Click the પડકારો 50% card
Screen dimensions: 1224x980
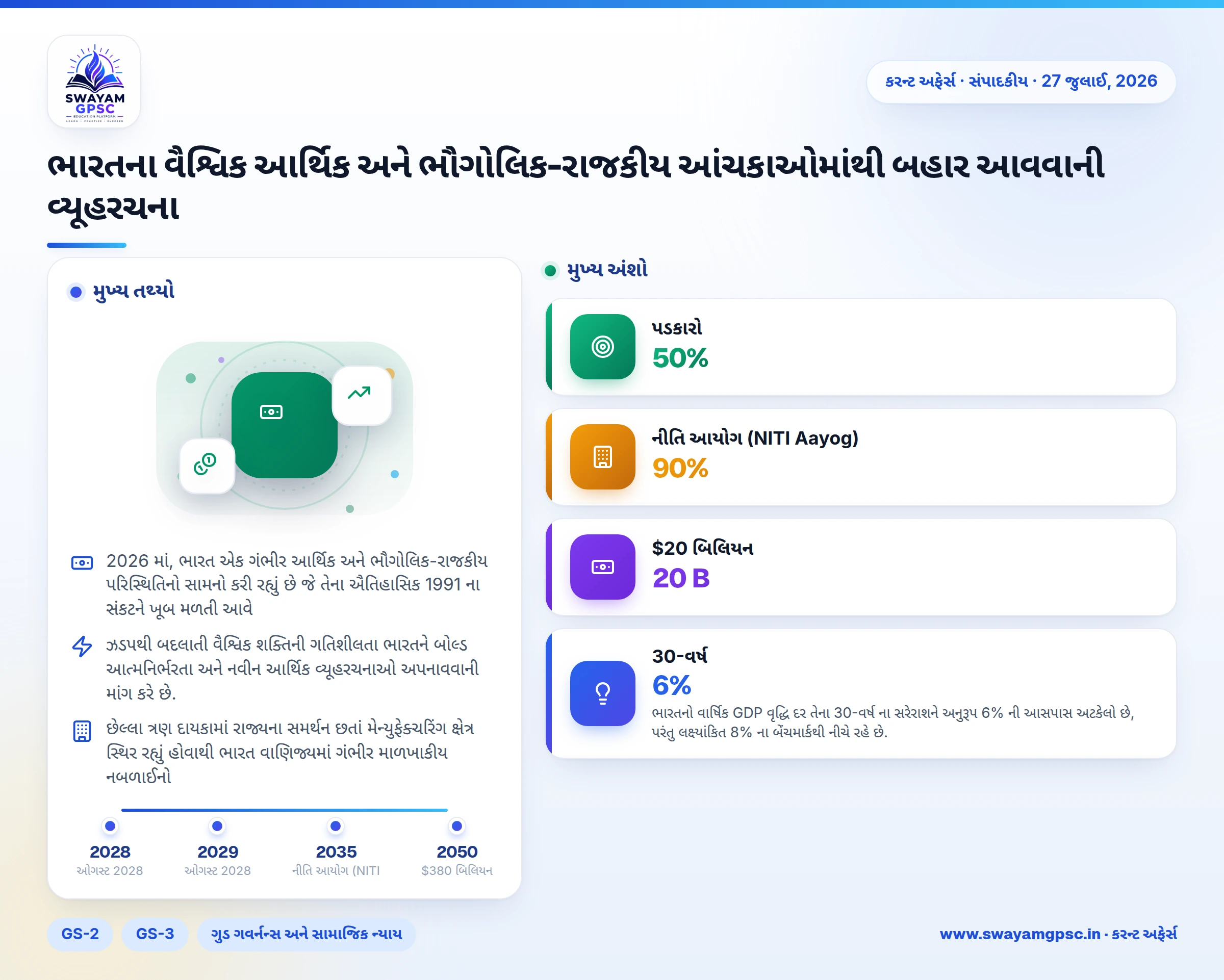pyautogui.click(x=861, y=347)
